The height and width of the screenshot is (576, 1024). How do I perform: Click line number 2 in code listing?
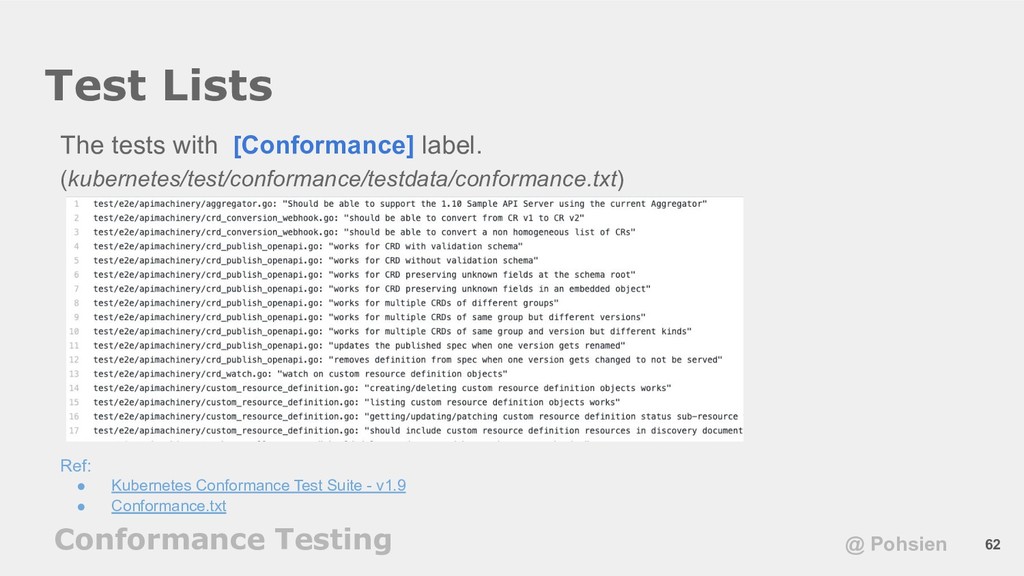pyautogui.click(x=76, y=218)
